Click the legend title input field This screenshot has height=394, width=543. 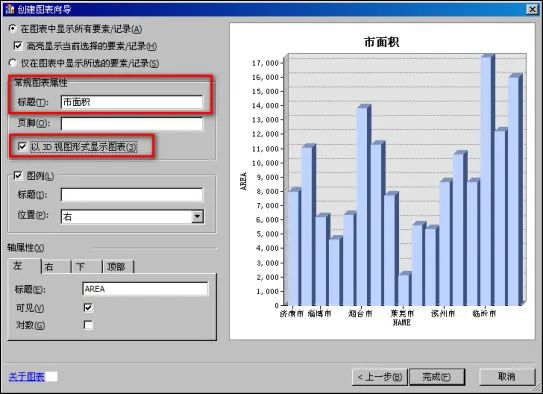coord(132,195)
